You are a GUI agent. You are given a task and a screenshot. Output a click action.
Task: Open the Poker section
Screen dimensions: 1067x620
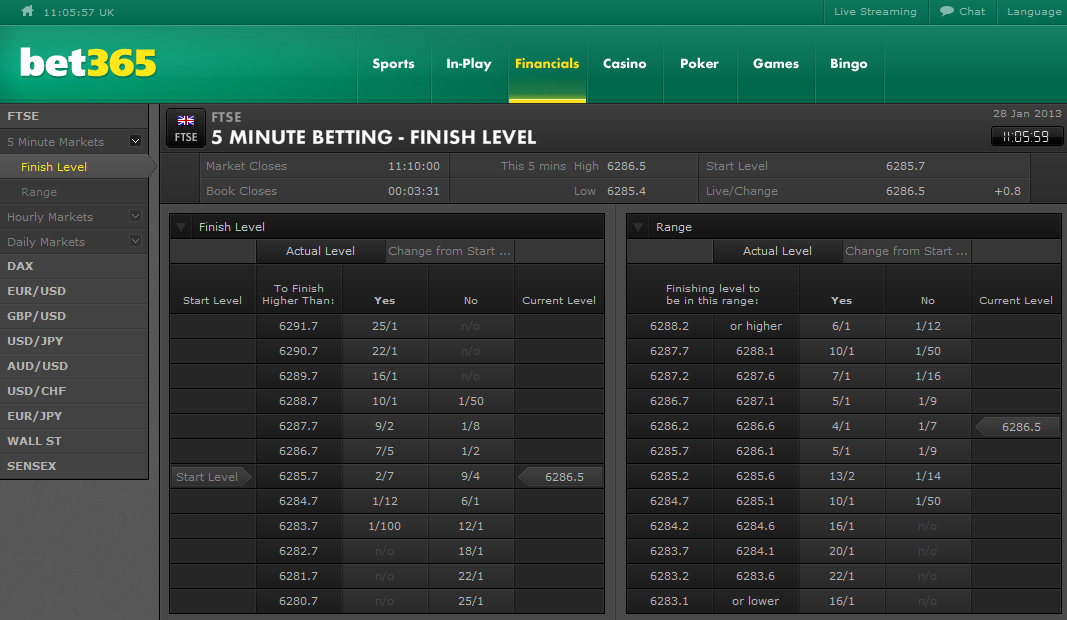coord(700,64)
